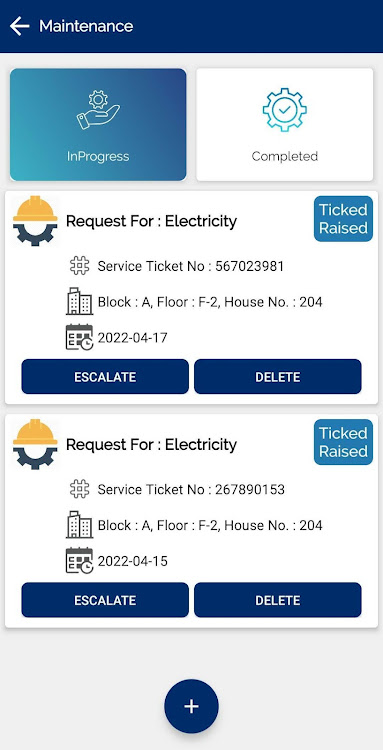Tap the hash icon beside ticket 567023981
This screenshot has height=750, width=383.
(x=79, y=266)
